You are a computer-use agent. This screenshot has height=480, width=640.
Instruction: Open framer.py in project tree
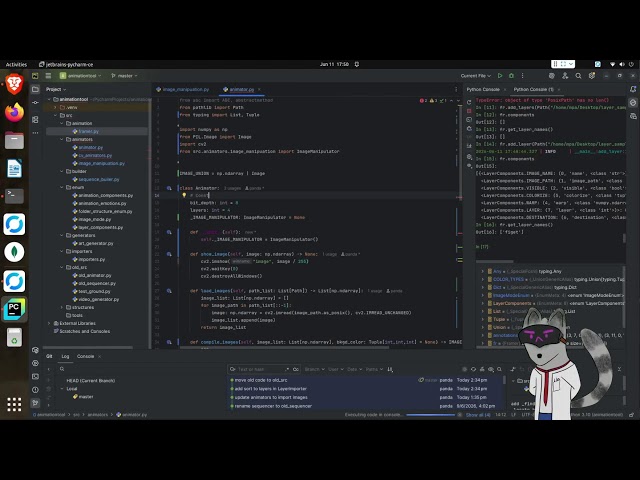88,131
